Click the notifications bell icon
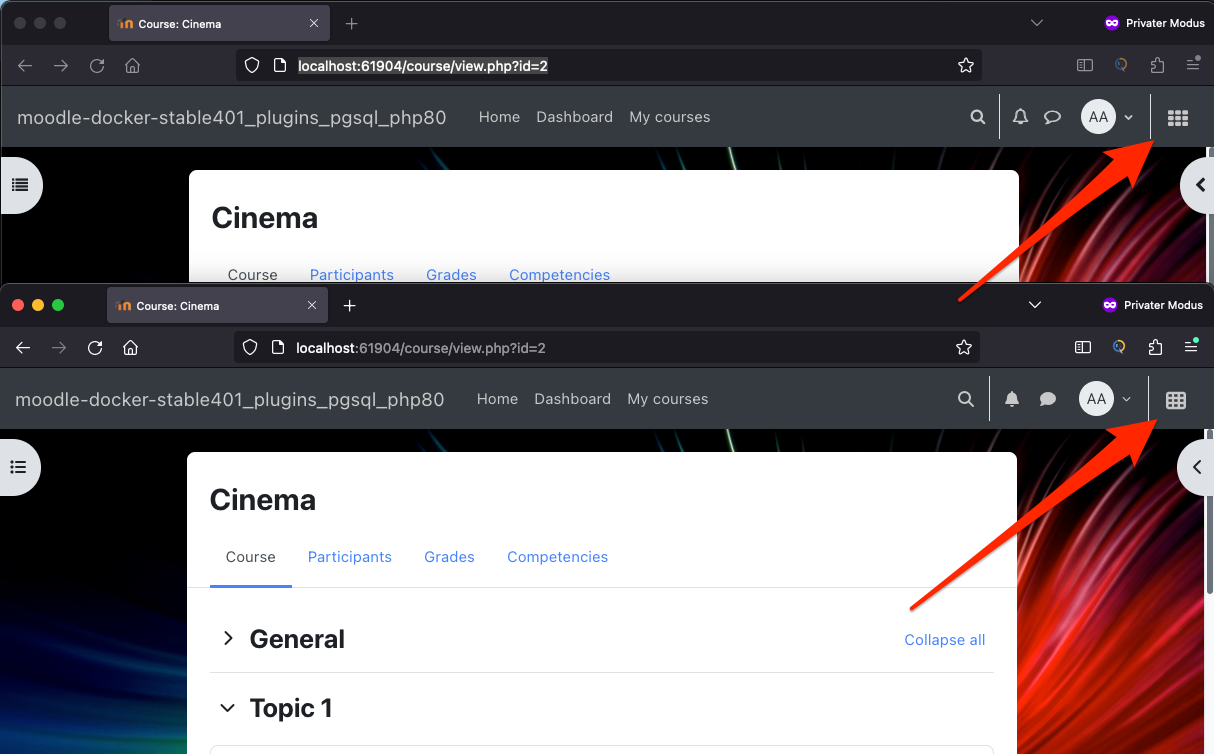The height and width of the screenshot is (754, 1214). 1011,399
